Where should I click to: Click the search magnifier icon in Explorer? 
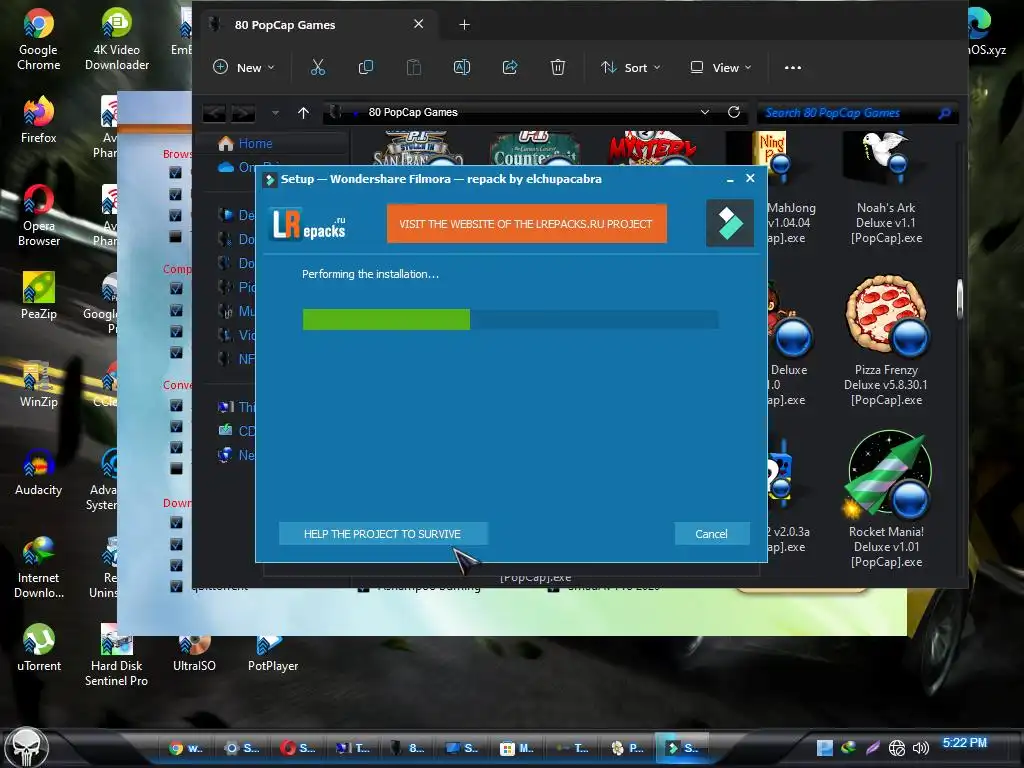944,113
